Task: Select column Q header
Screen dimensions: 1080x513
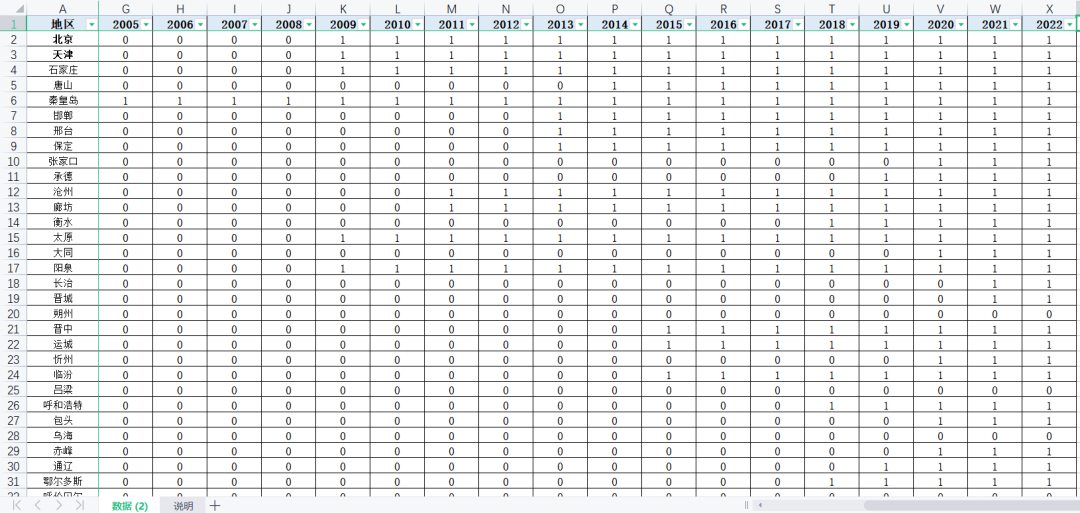Action: tap(669, 8)
